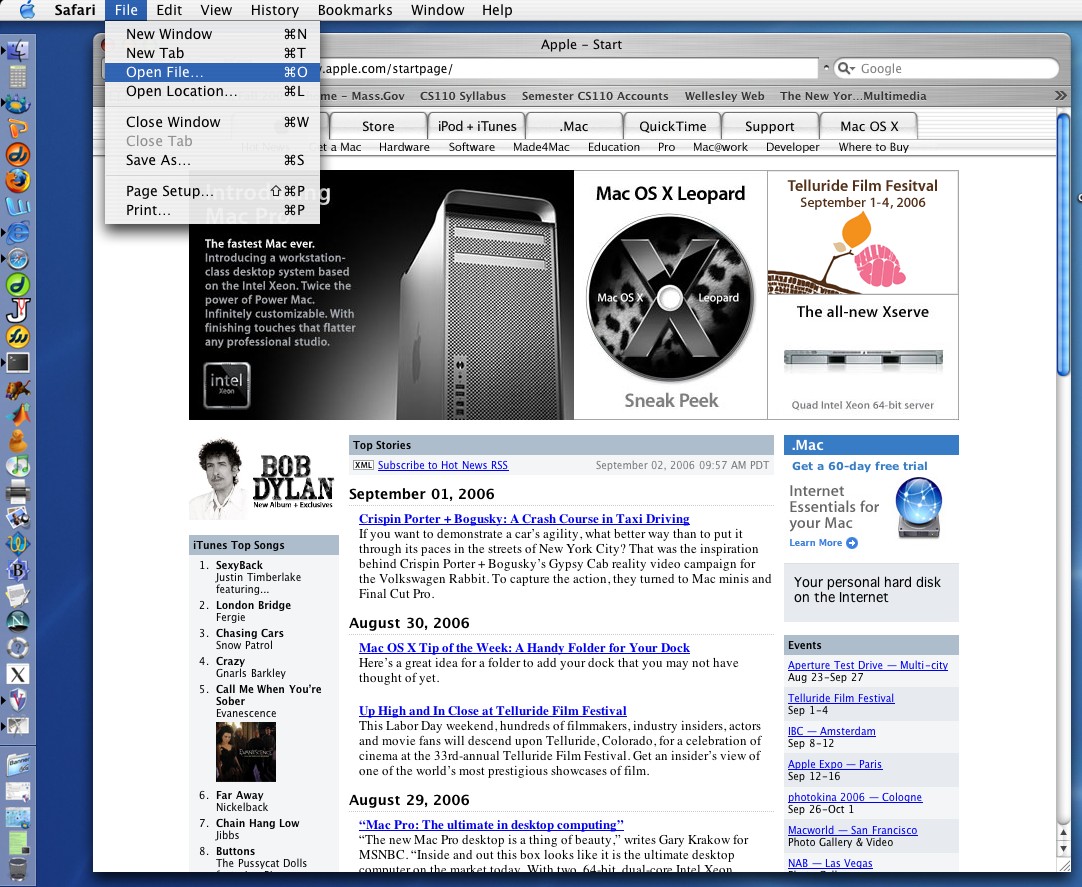Click the XML RSS badge icon
This screenshot has width=1082, height=887.
click(363, 465)
